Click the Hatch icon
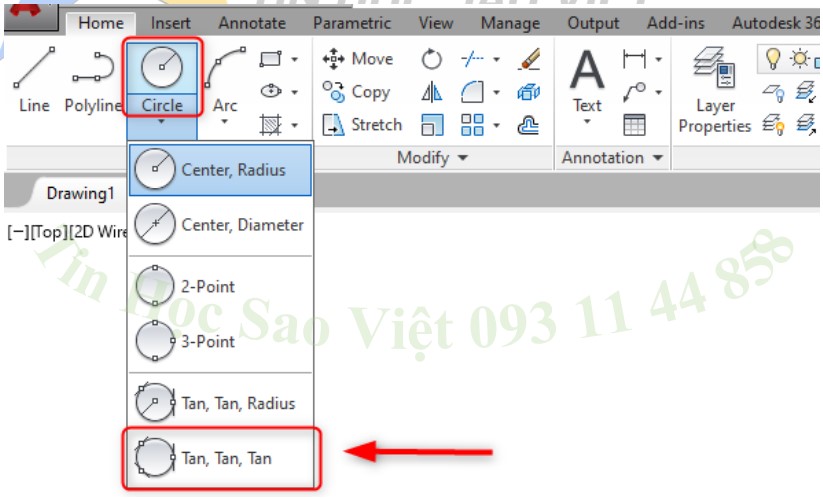The height and width of the screenshot is (498, 823). click(x=270, y=125)
